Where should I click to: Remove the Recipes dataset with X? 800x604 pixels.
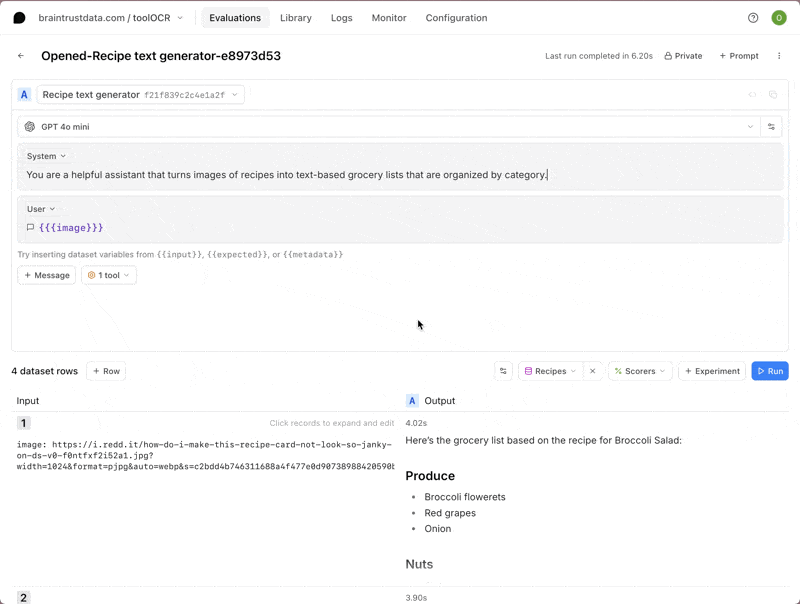(592, 371)
